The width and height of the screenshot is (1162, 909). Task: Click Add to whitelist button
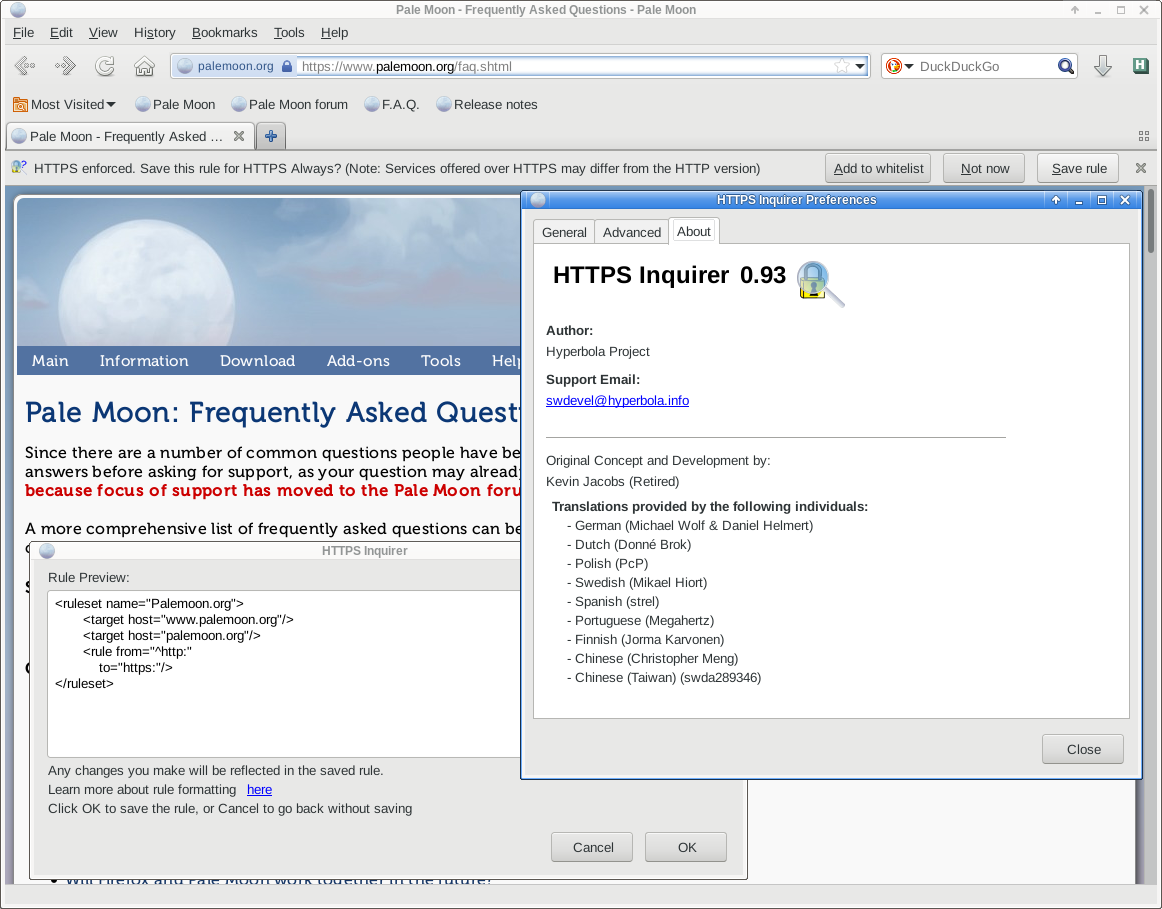coord(878,168)
